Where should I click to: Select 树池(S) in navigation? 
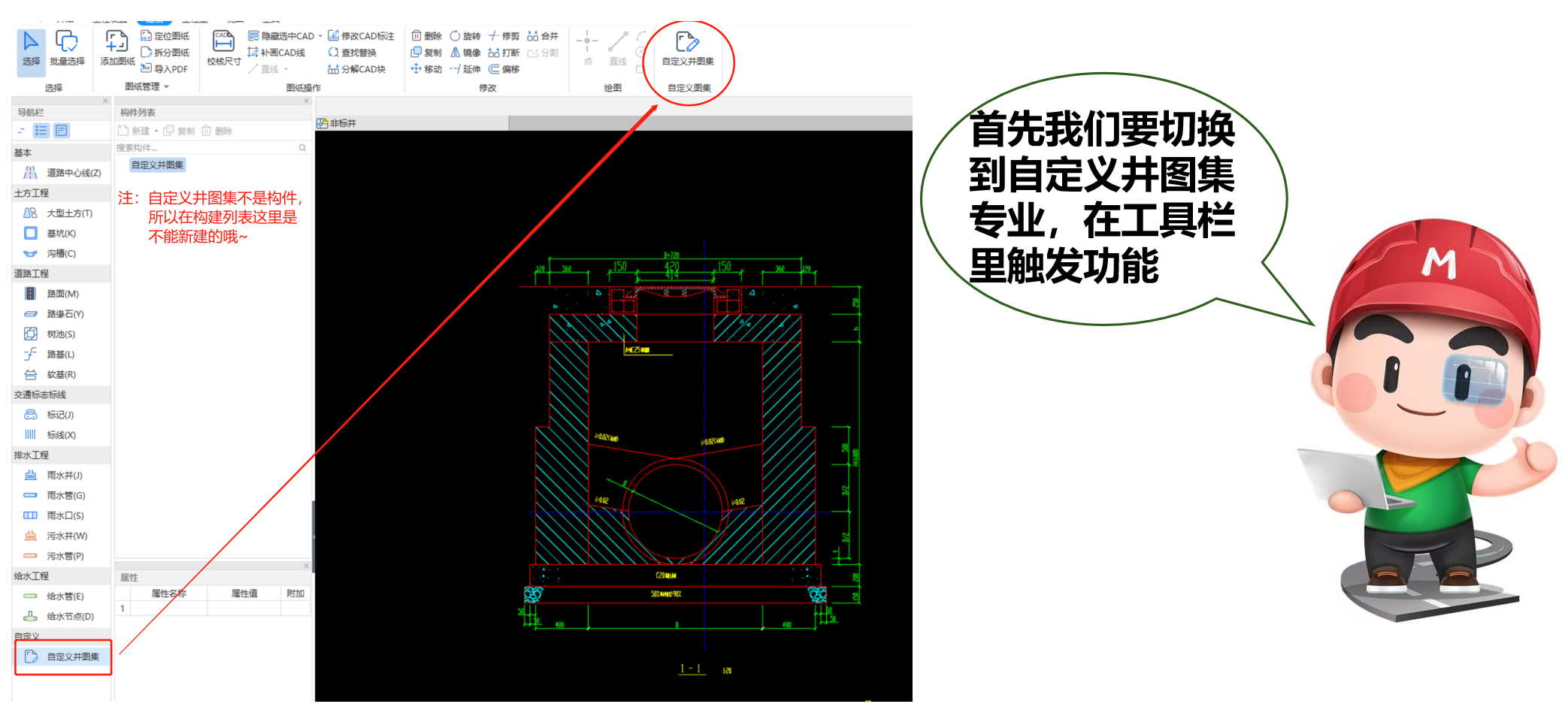click(x=62, y=334)
